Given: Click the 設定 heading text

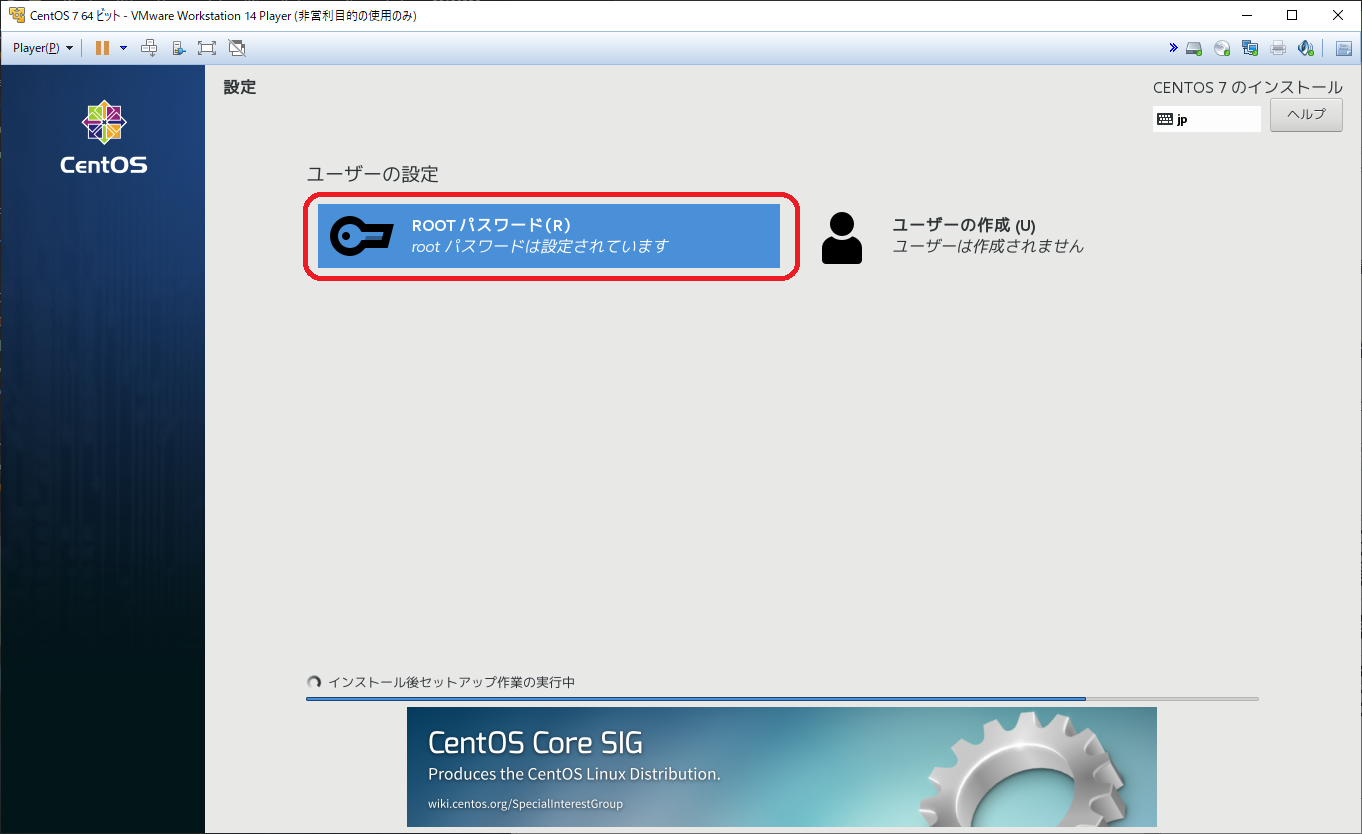Looking at the screenshot, I should (x=240, y=87).
